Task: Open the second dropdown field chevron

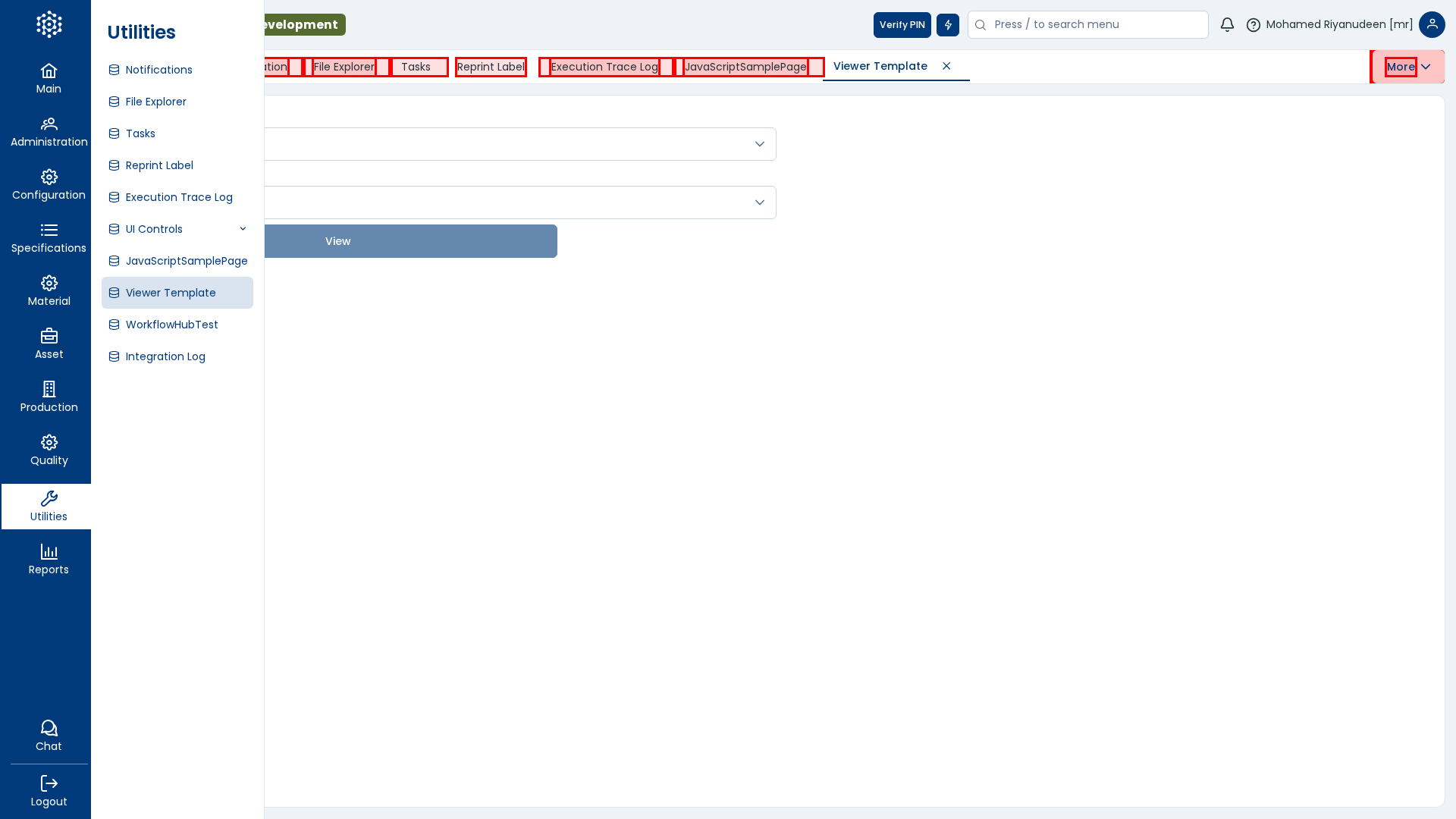Action: point(759,202)
